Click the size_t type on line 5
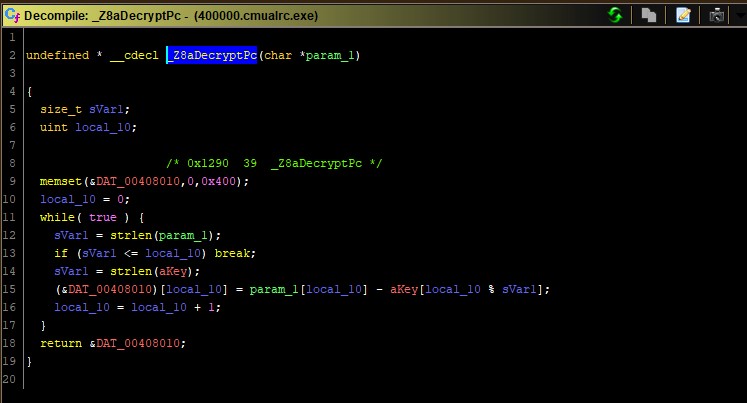747x403 pixels. 59,109
